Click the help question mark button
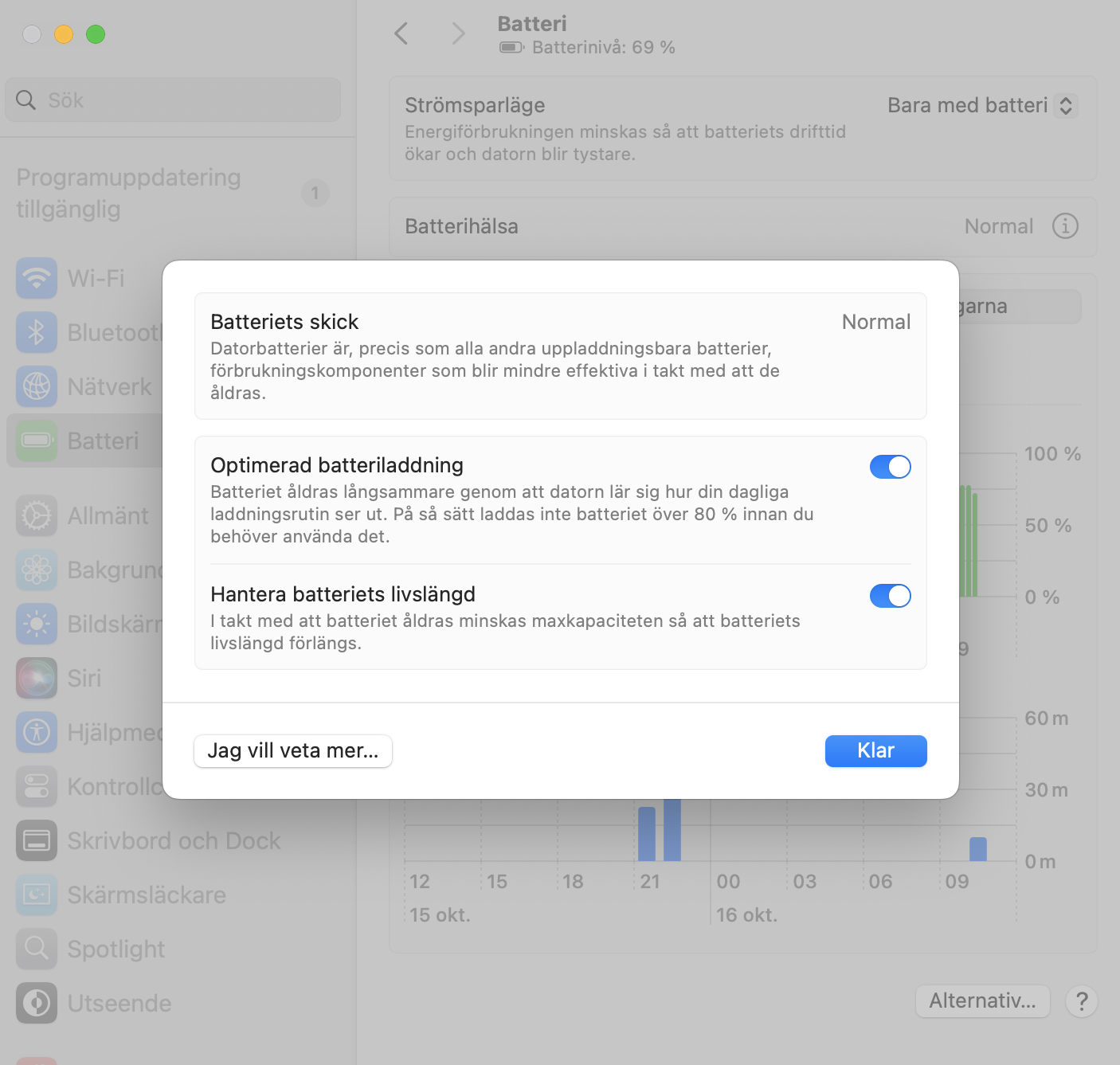Image resolution: width=1120 pixels, height=1065 pixels. coord(1082,1001)
